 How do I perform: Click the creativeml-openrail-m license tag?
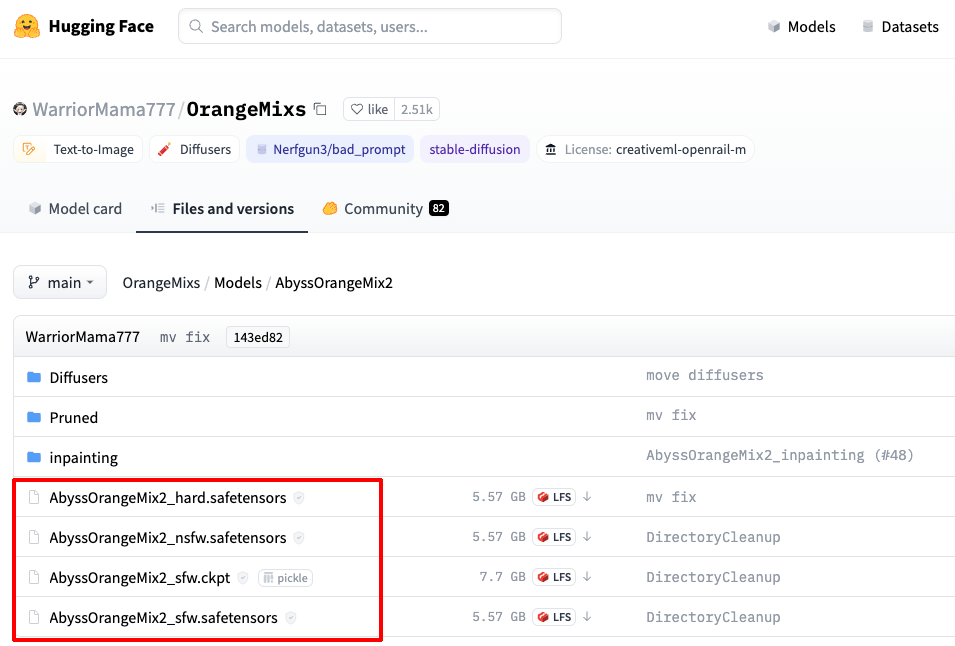point(646,149)
